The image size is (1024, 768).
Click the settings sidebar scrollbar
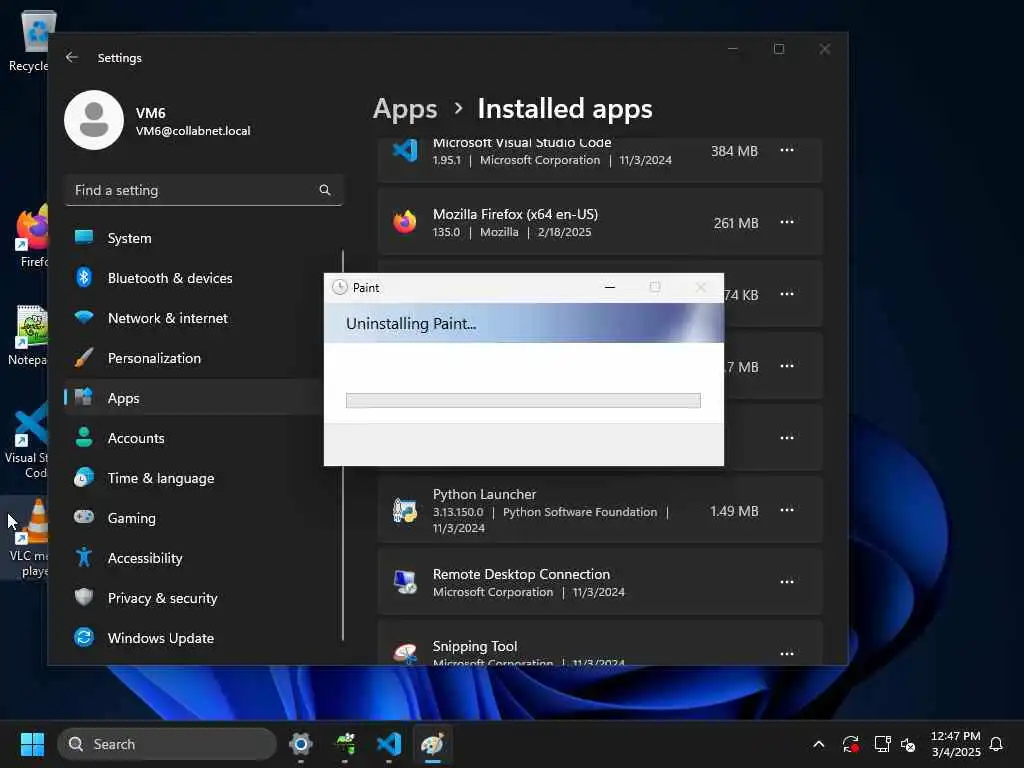coord(343,444)
